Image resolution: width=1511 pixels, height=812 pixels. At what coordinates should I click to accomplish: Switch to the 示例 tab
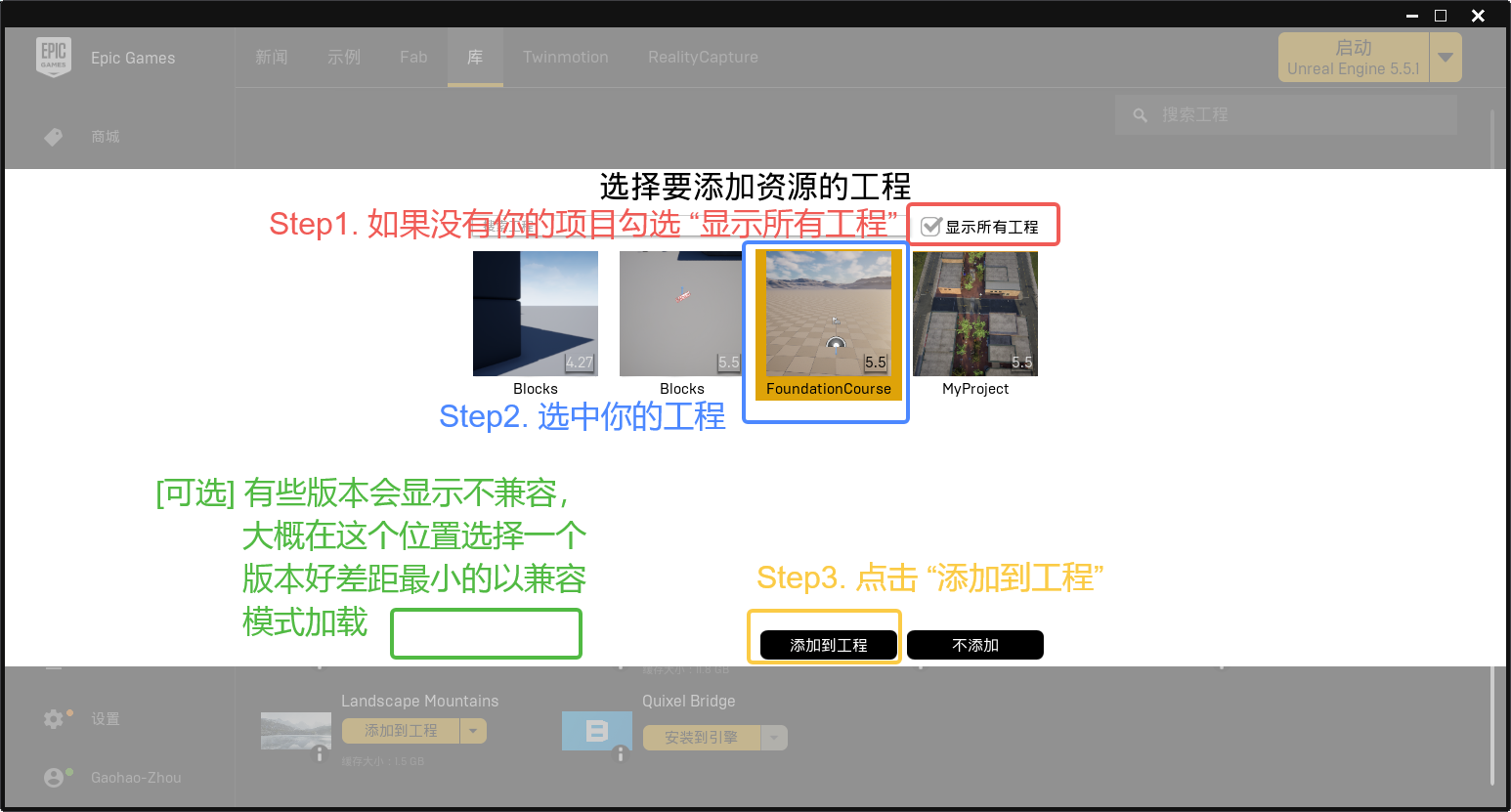coord(344,58)
